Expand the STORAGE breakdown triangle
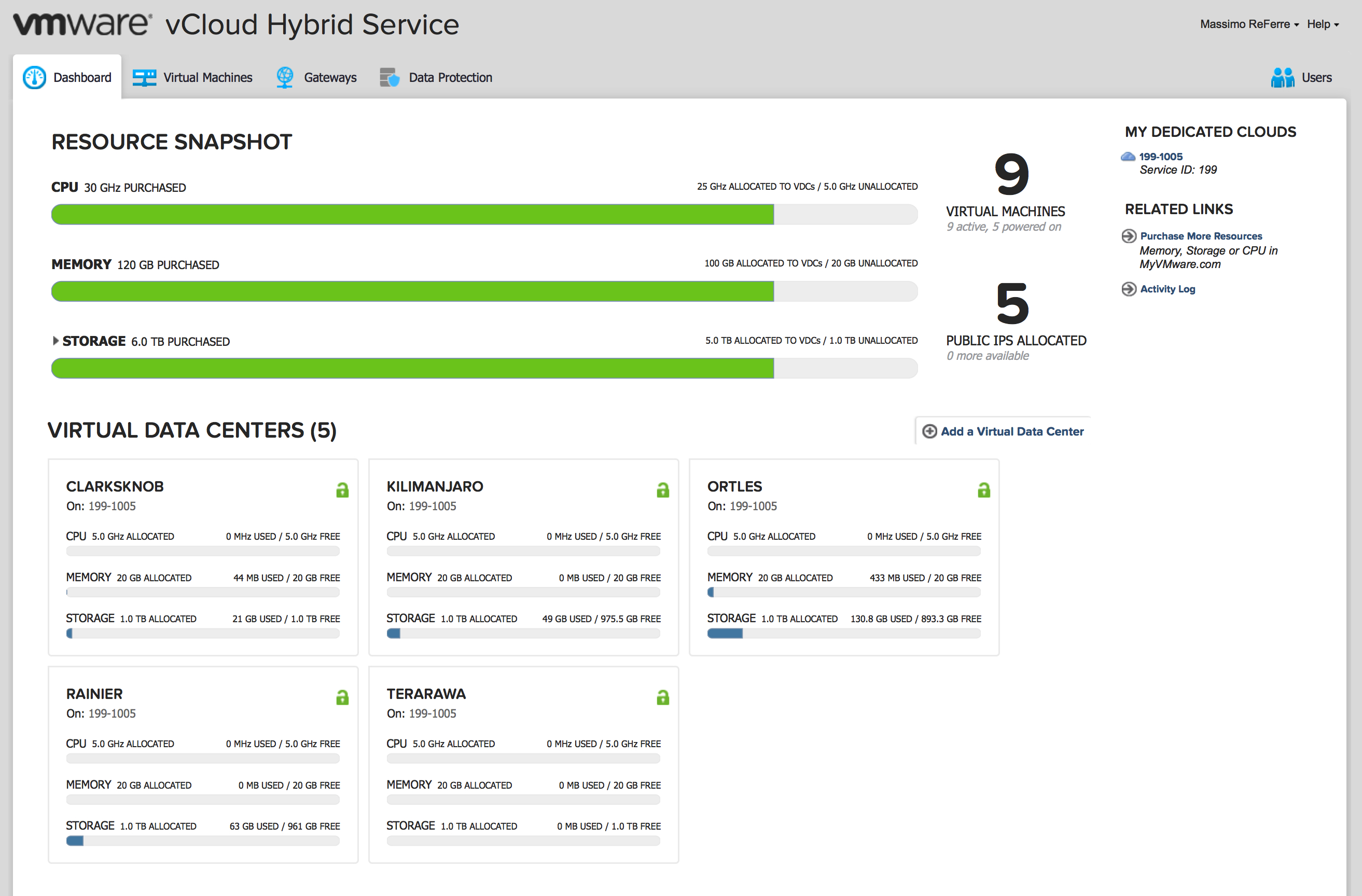 [55, 341]
